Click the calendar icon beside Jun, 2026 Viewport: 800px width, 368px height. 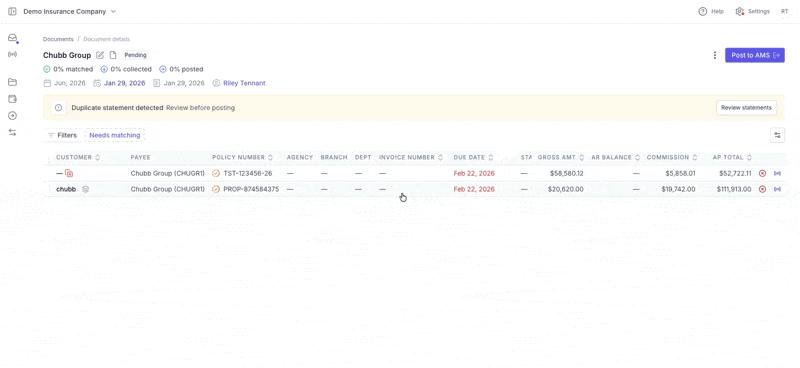click(47, 83)
